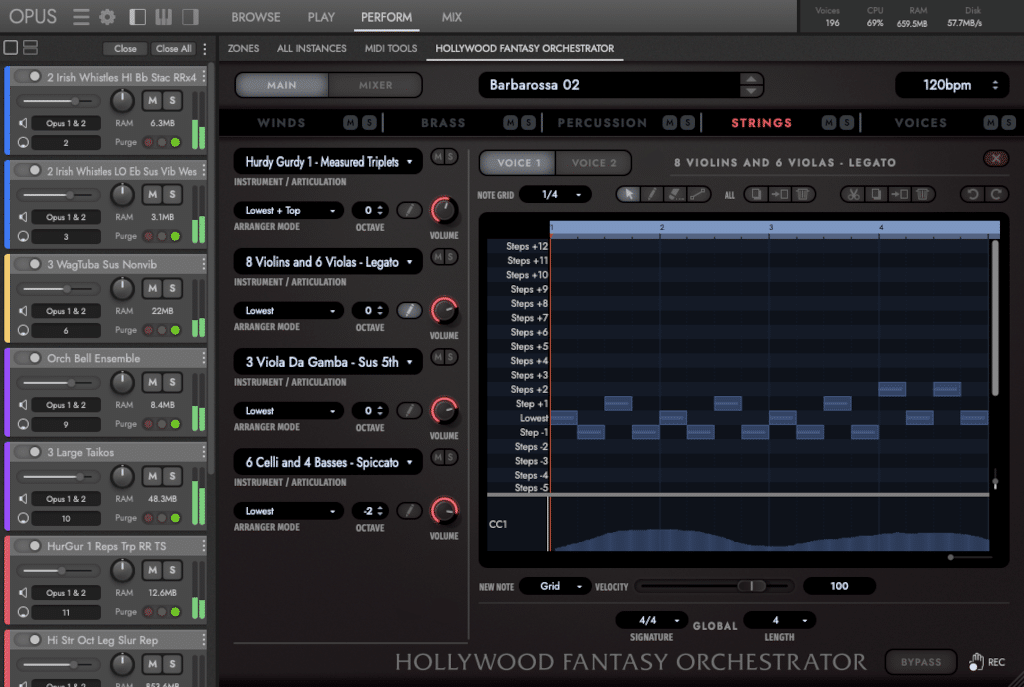Toggle the left sidebar panel icon
The width and height of the screenshot is (1024, 687).
coord(137,17)
